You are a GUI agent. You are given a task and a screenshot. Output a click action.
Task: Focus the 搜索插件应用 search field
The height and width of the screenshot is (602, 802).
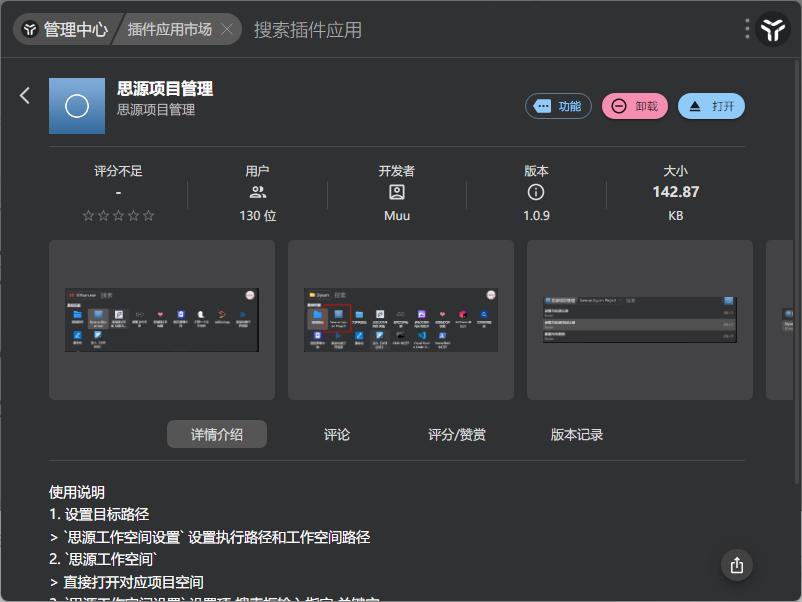[307, 30]
